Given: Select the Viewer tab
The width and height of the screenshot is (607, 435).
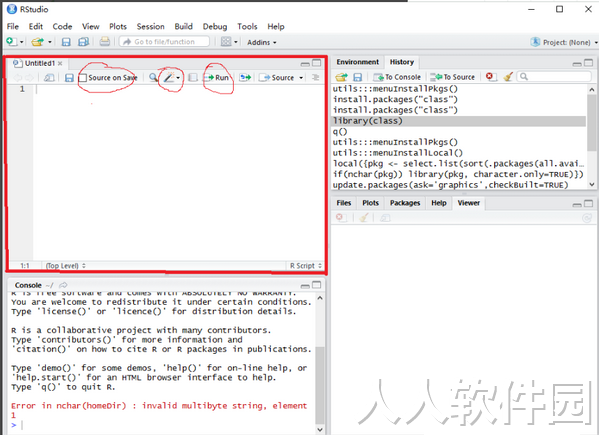Looking at the screenshot, I should click(x=469, y=203).
